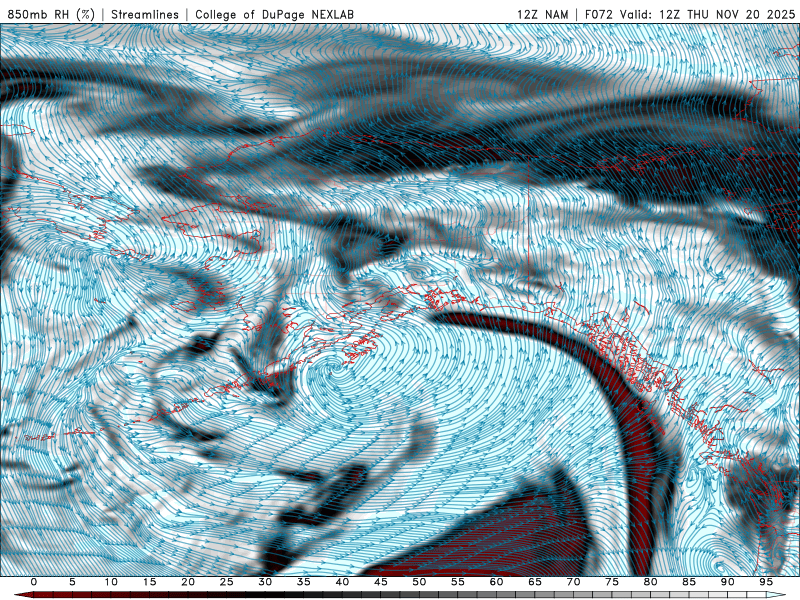Click the "Streamlines" label in header
The height and width of the screenshot is (600, 800).
pos(145,14)
